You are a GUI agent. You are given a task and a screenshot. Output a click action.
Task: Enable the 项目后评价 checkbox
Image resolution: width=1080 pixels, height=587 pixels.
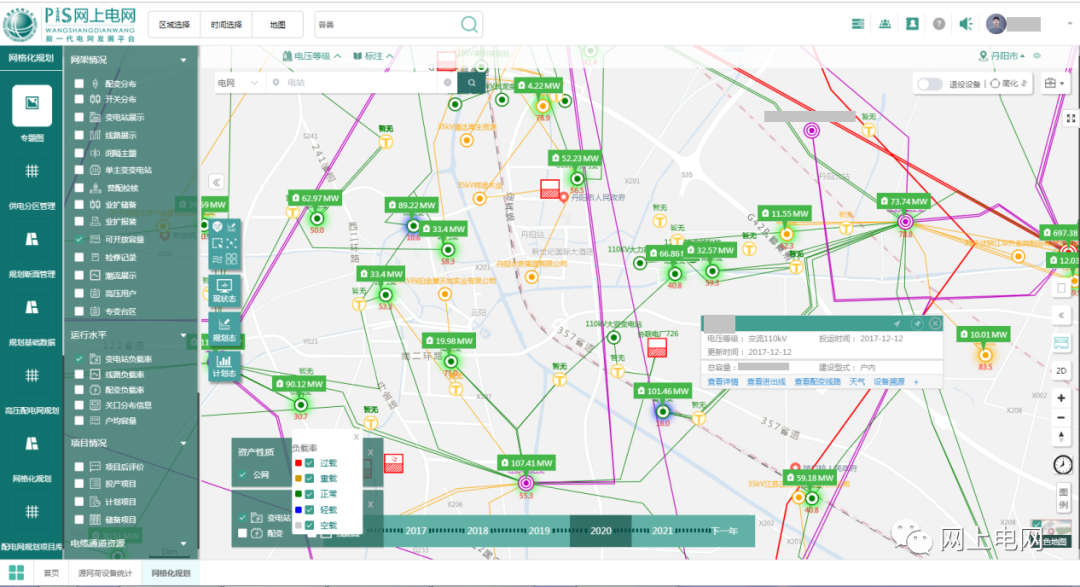point(79,466)
